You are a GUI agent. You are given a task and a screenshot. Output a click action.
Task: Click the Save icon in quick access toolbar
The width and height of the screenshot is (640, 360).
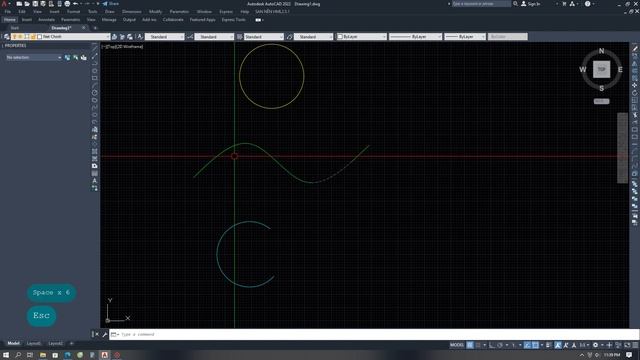pos(35,4)
